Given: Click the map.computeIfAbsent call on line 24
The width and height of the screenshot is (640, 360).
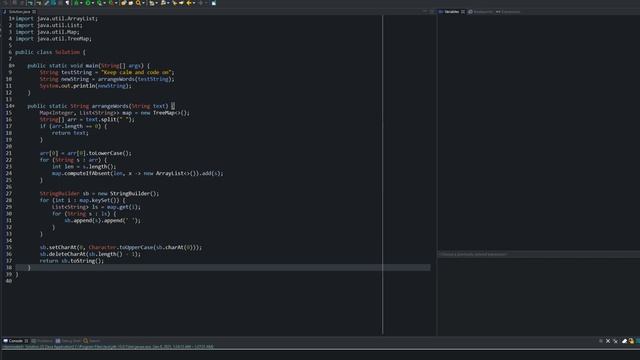Looking at the screenshot, I should click(138, 173).
